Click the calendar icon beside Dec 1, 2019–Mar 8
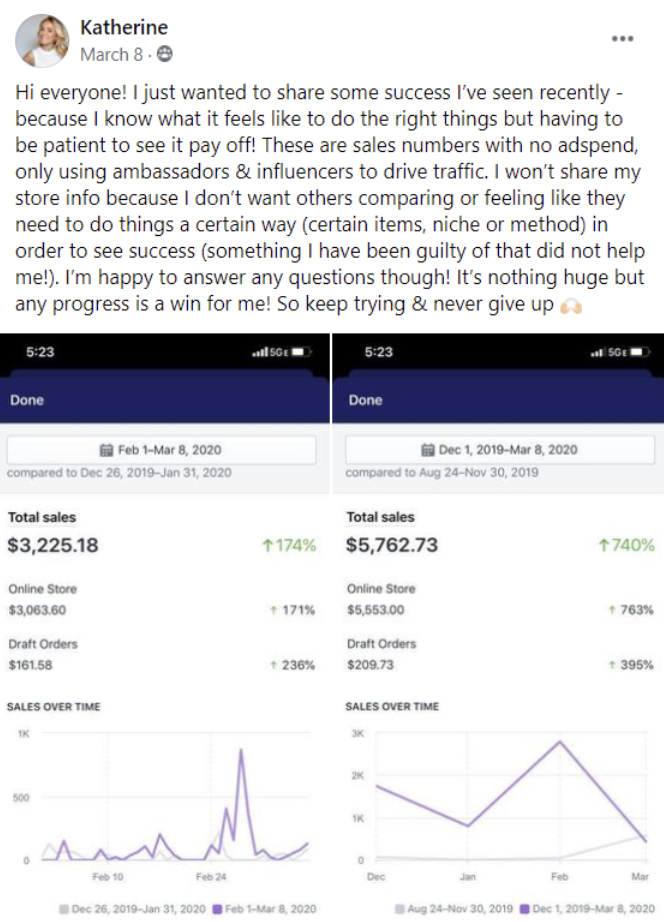This screenshot has height=922, width=664. (429, 450)
